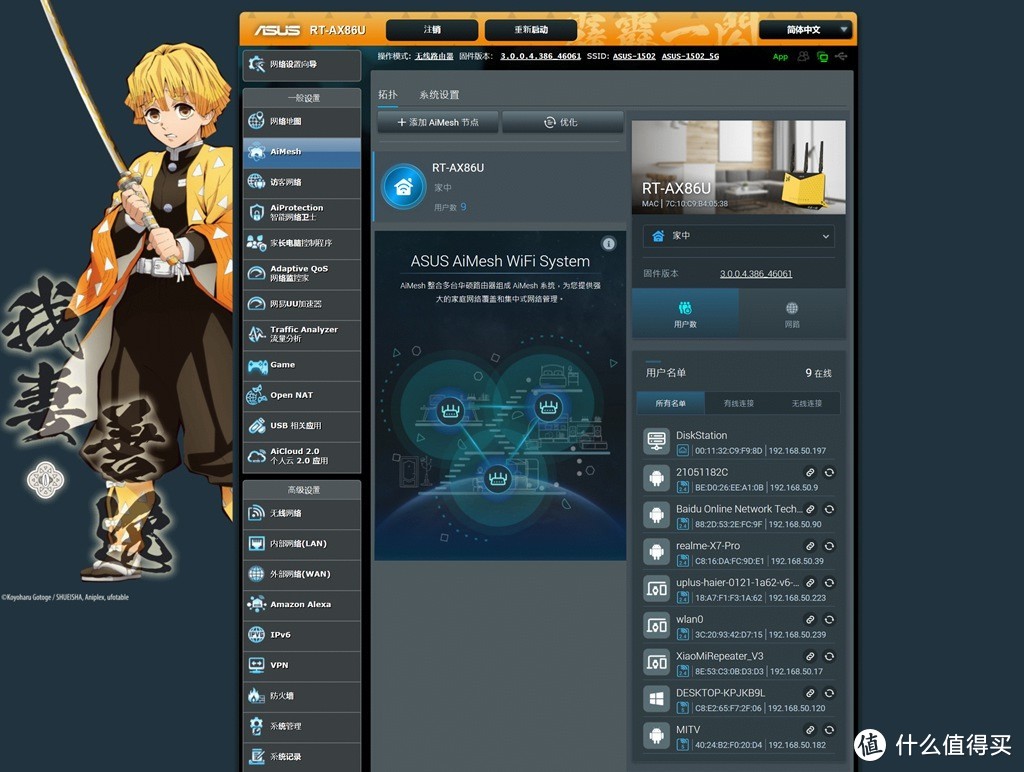Screen dimensions: 1024x772
Task: Open firmware link 3.0.0.4.386_46061 in device panel
Action: tap(756, 274)
